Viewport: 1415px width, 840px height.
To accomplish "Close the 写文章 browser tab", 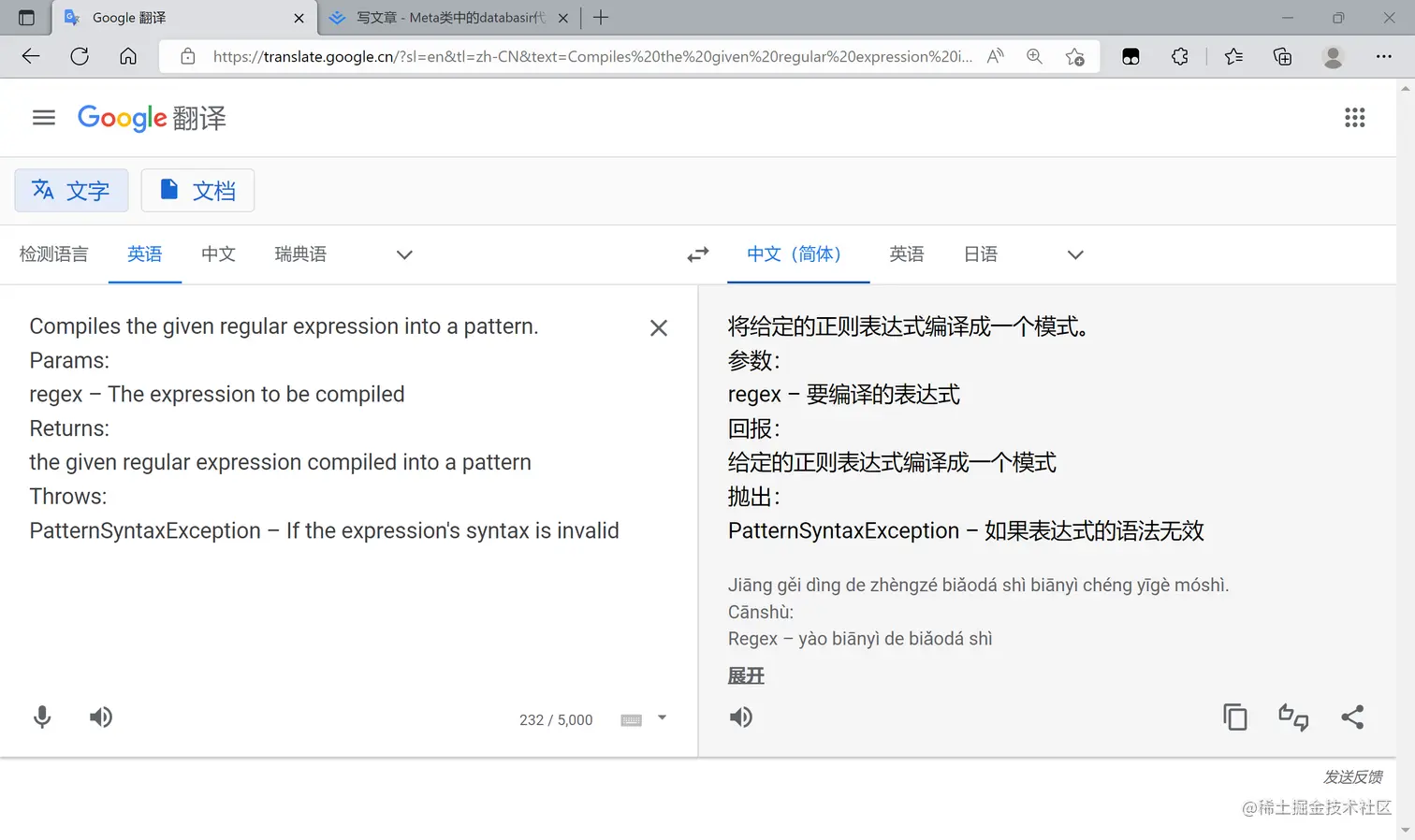I will coord(563,18).
